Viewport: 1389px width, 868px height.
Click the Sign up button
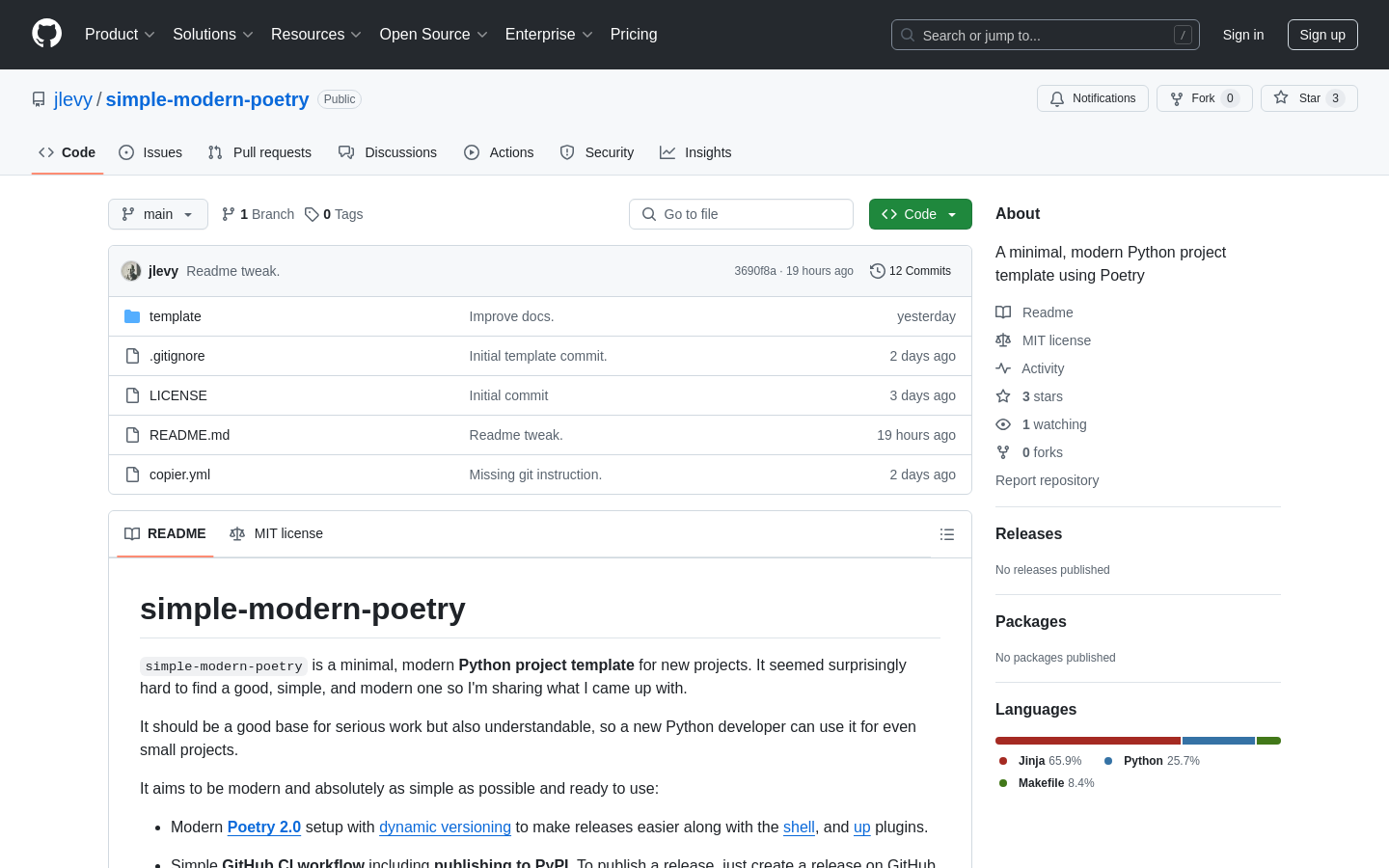[x=1322, y=35]
